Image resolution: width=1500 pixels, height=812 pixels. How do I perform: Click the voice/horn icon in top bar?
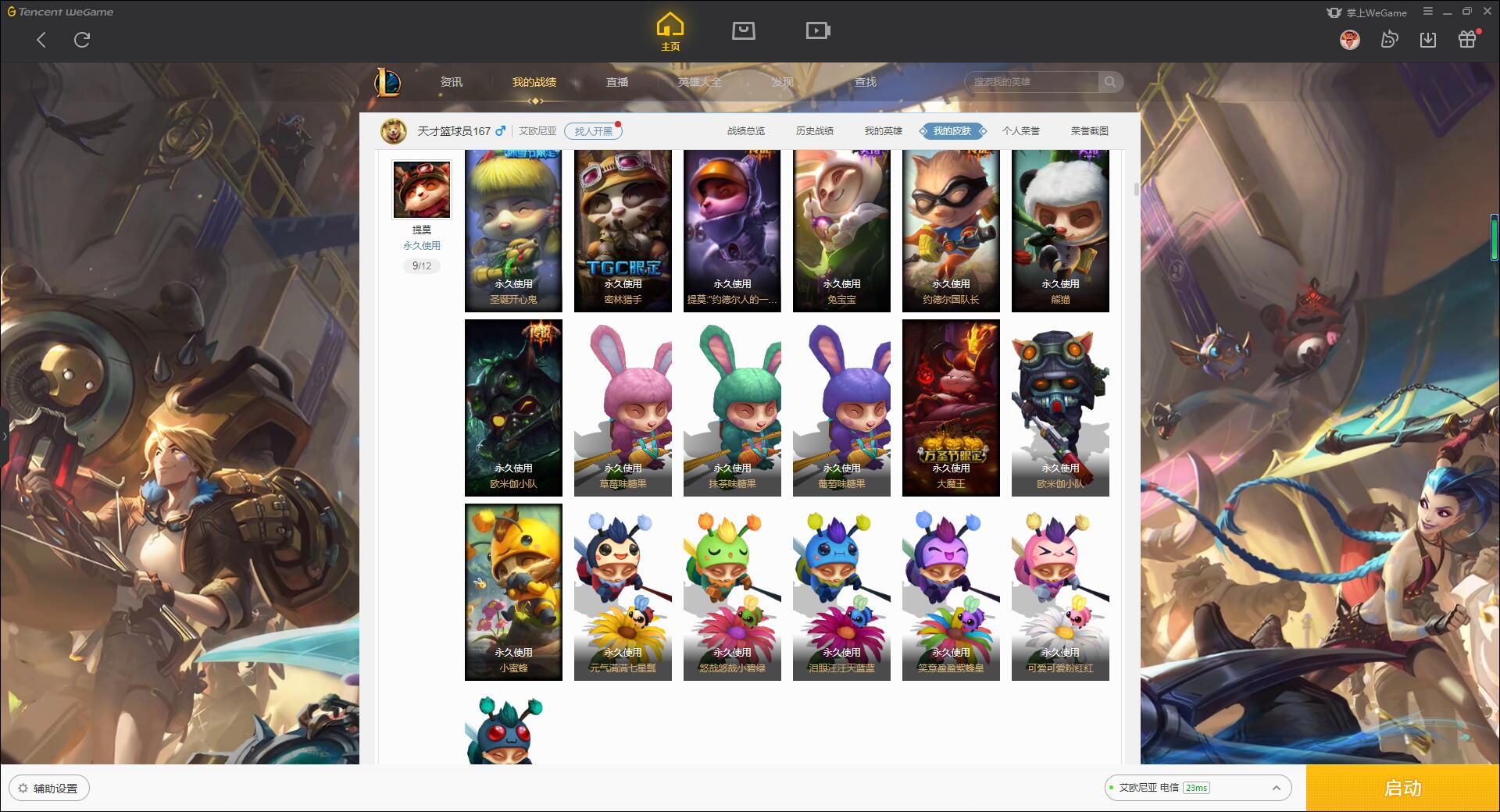(1389, 39)
